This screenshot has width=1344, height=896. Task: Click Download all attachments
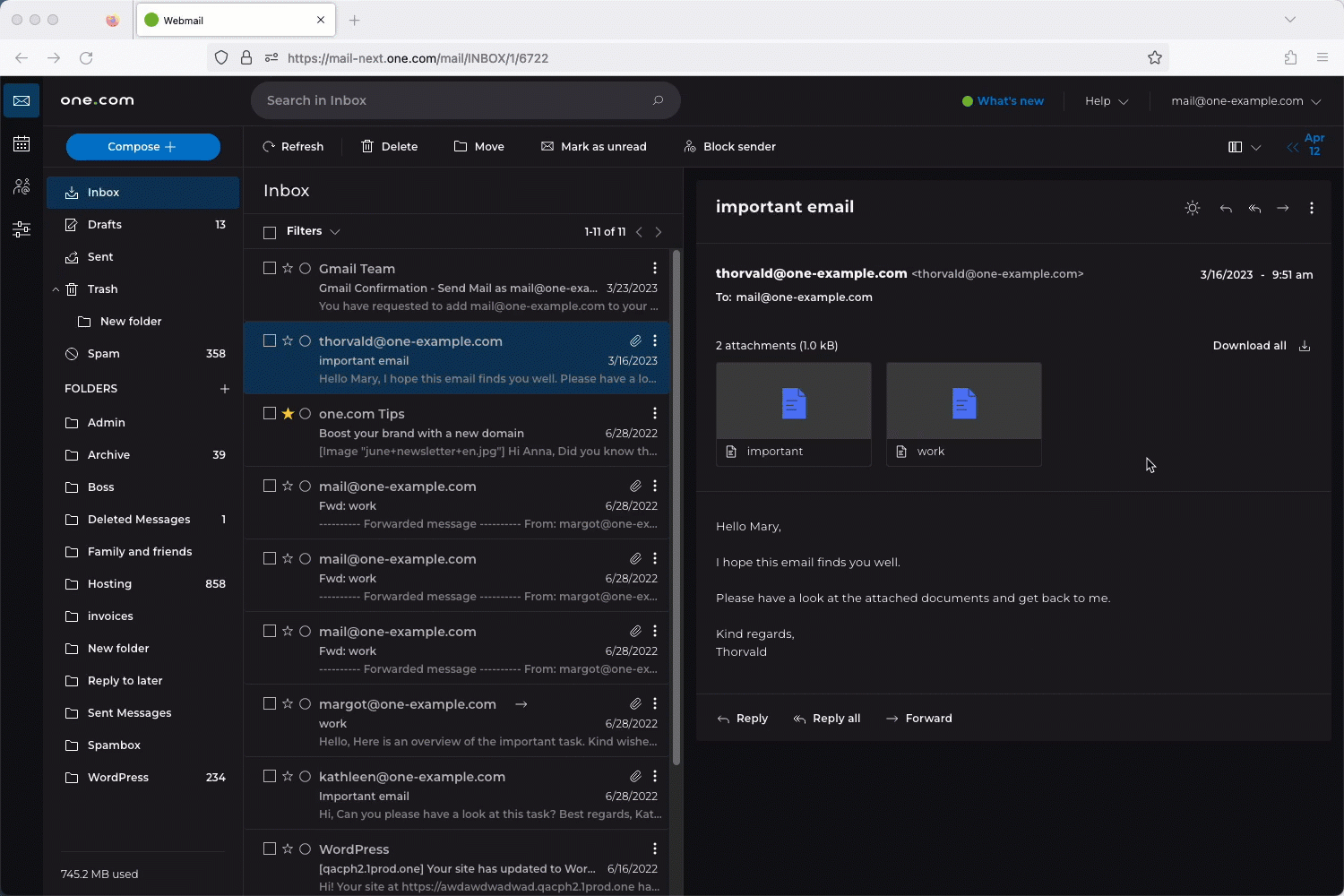[x=1260, y=346]
